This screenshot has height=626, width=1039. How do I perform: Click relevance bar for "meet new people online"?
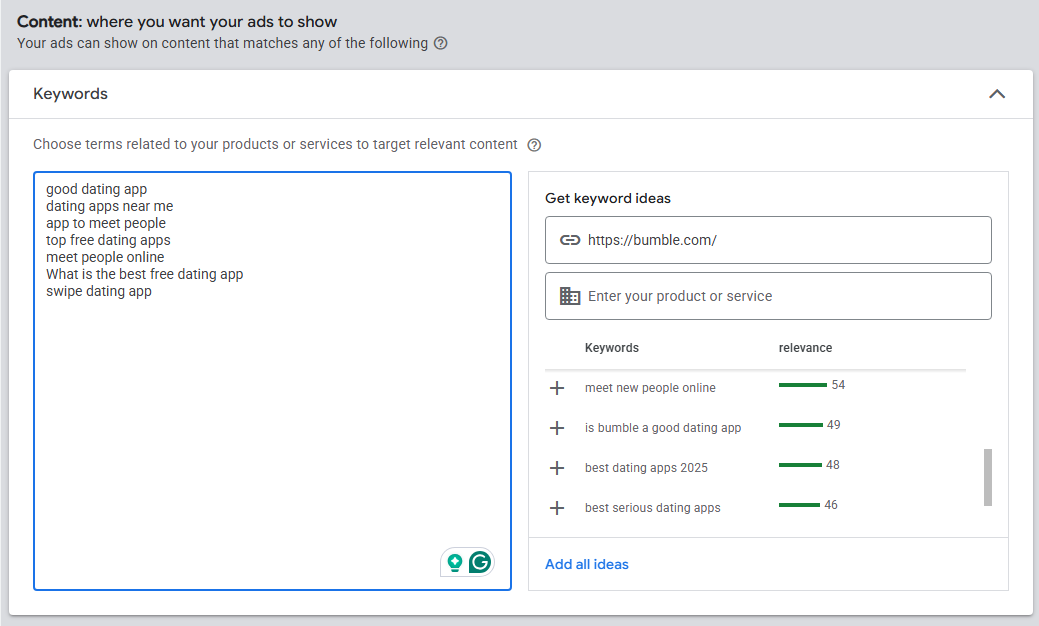[802, 384]
